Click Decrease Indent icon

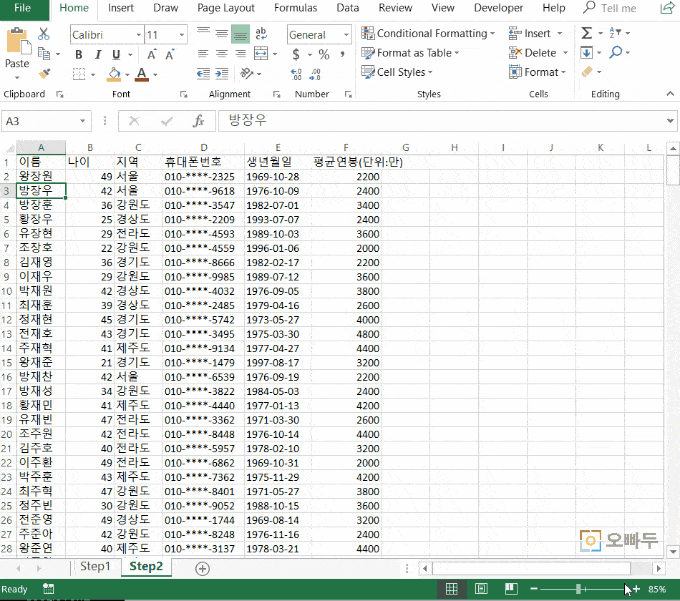[x=203, y=73]
